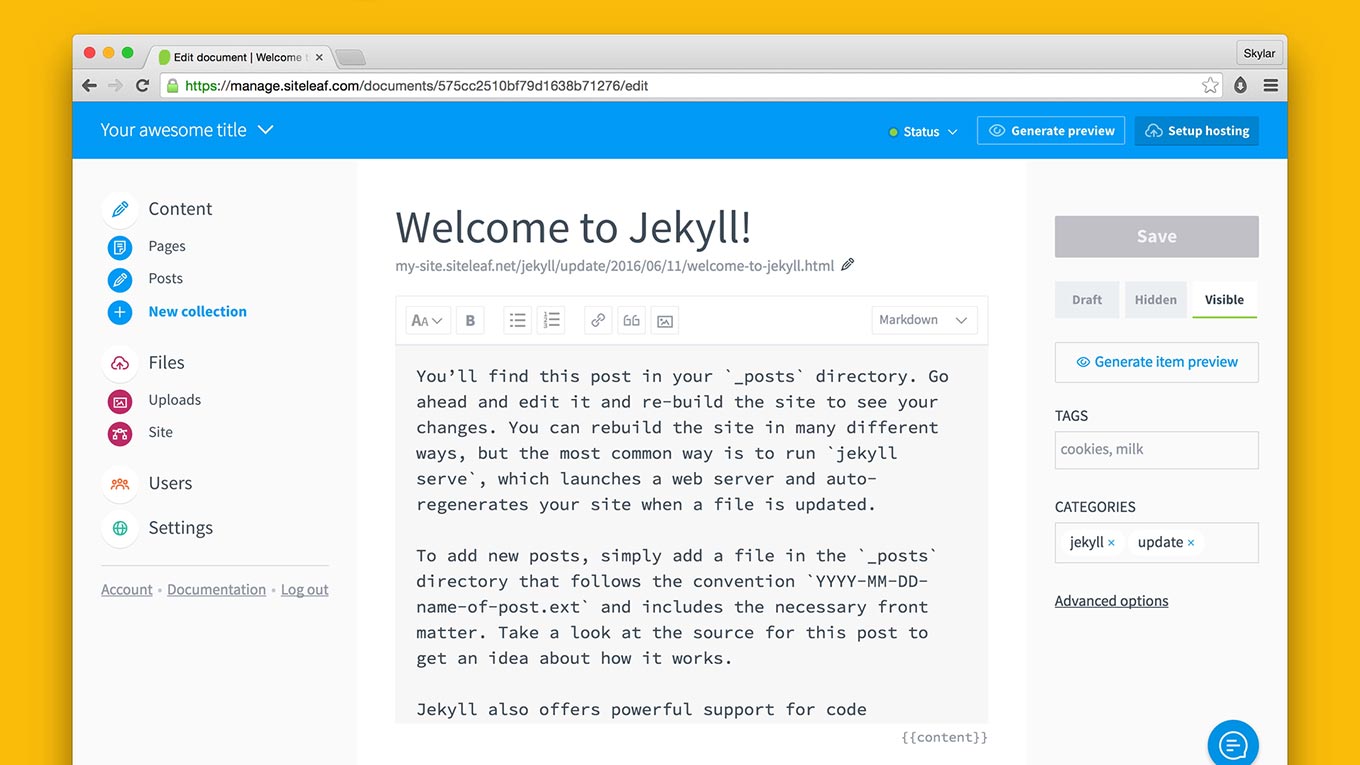
Task: Open the Posts section
Action: 166,279
